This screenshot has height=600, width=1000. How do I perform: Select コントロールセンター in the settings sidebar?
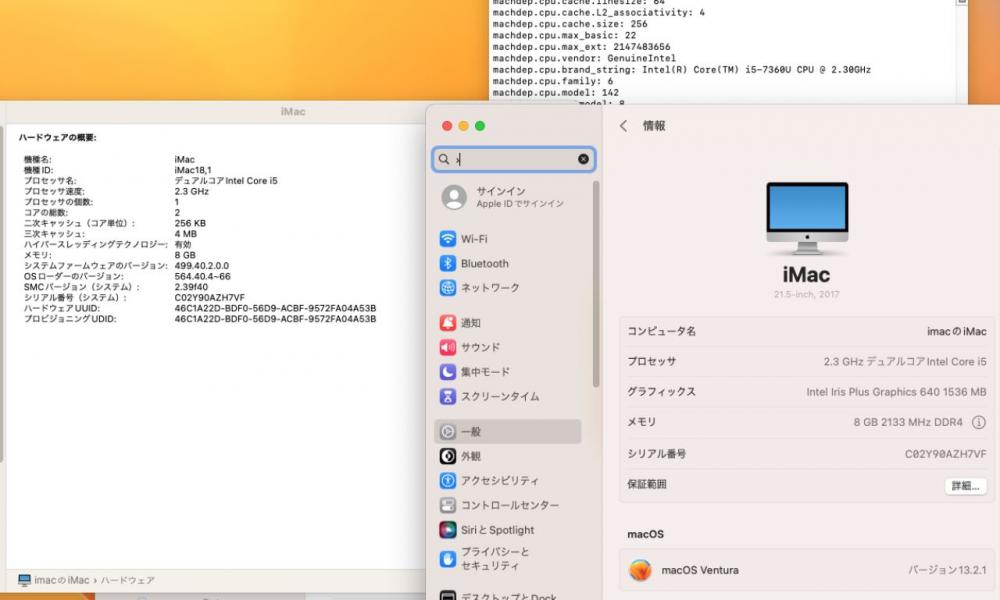510,505
